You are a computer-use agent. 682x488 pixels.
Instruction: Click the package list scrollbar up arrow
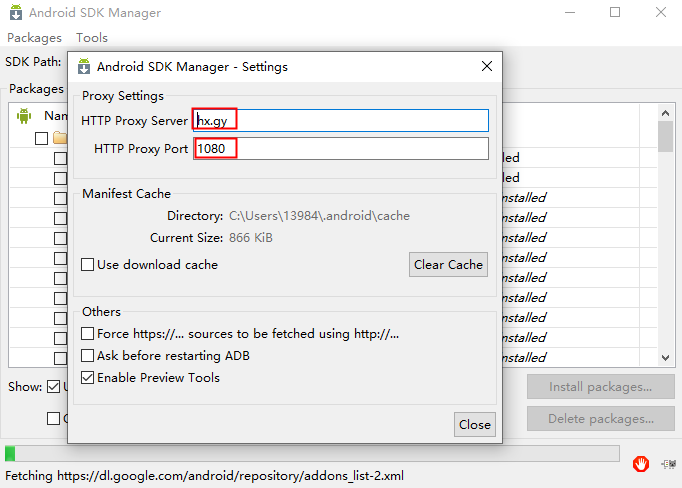pyautogui.click(x=665, y=113)
